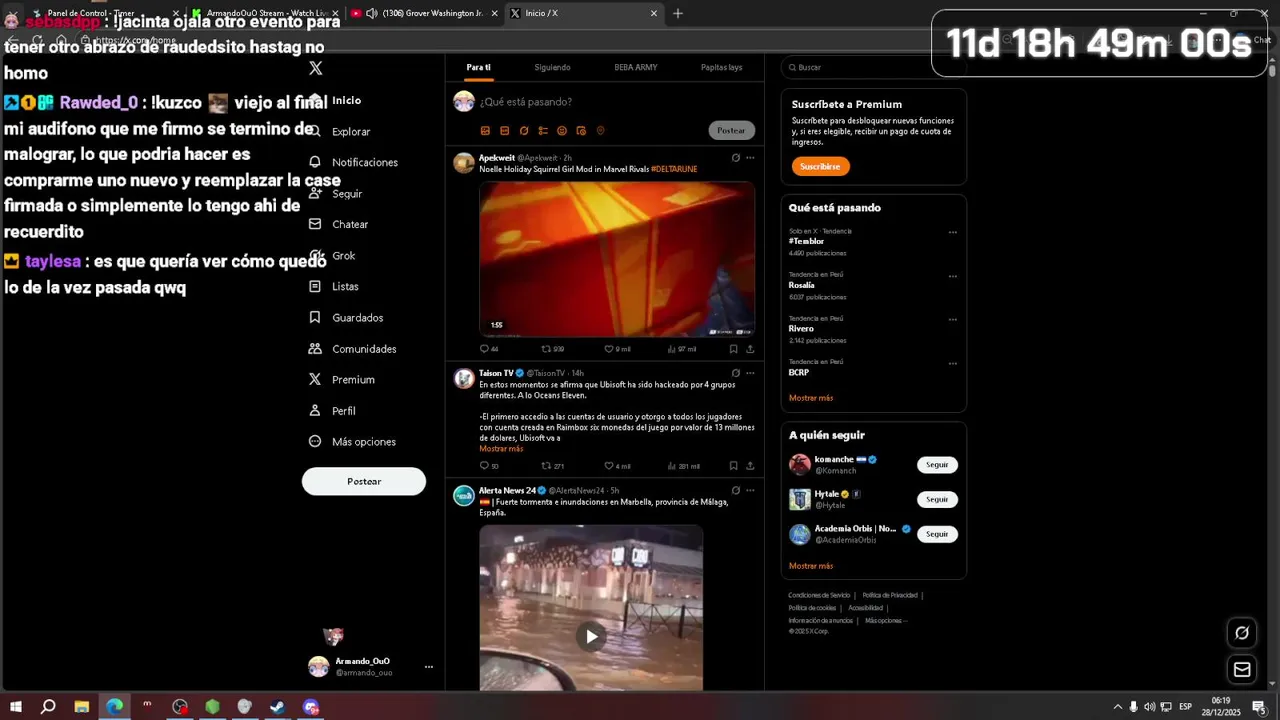The height and width of the screenshot is (720, 1280).
Task: Open the #Temblor trend options menu
Action: (x=952, y=232)
